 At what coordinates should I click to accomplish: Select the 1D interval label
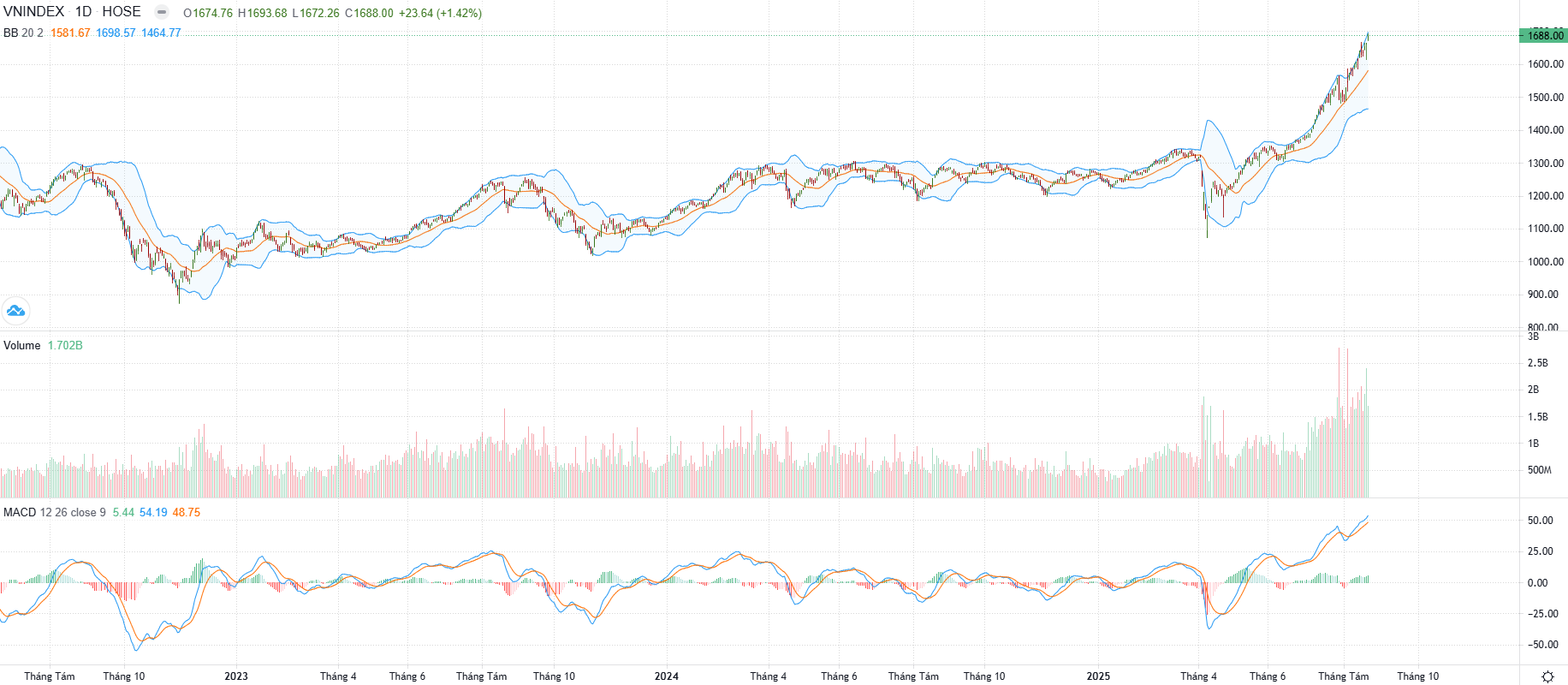click(x=83, y=12)
